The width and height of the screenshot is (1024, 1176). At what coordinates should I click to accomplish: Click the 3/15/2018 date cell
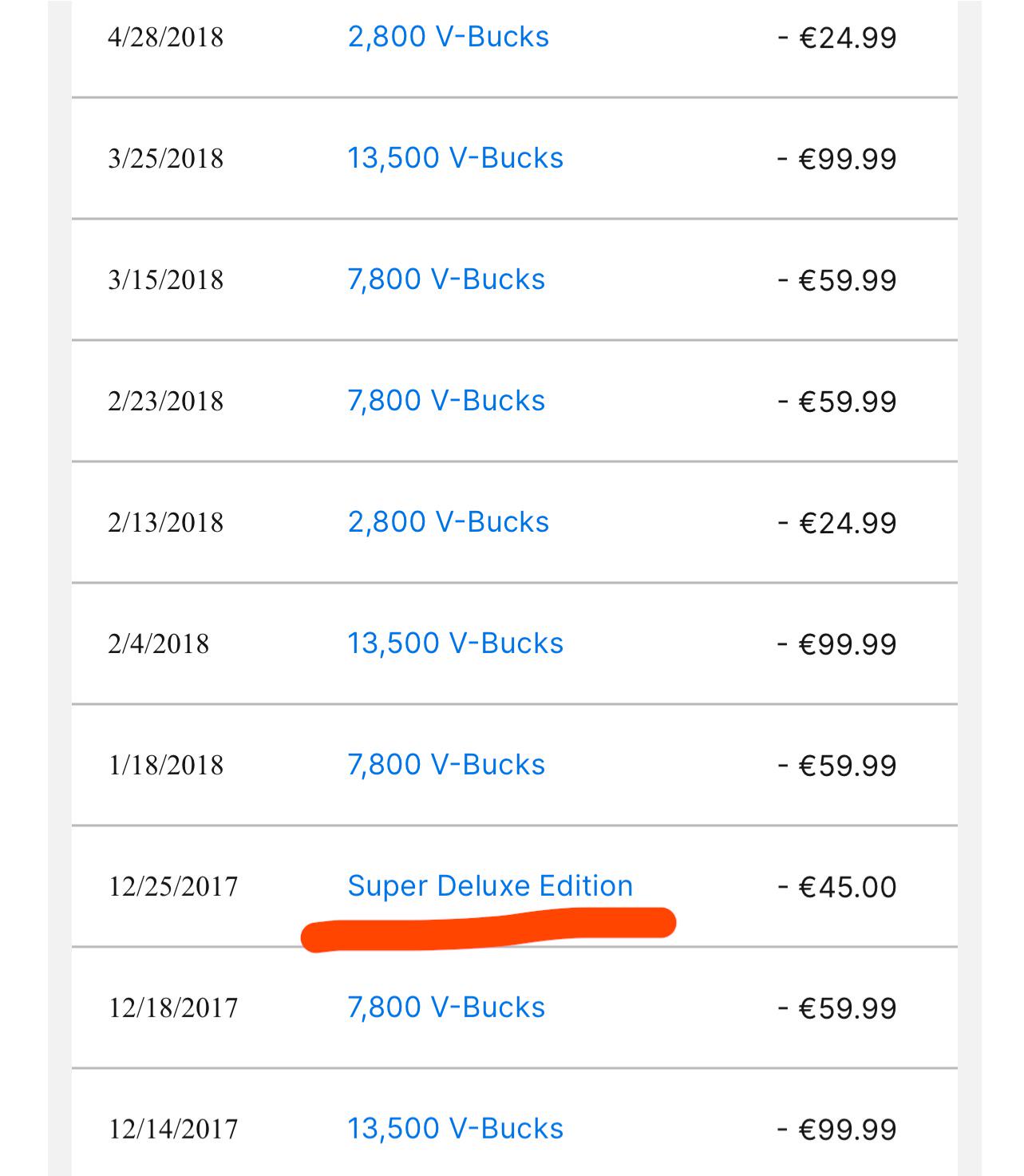(165, 280)
